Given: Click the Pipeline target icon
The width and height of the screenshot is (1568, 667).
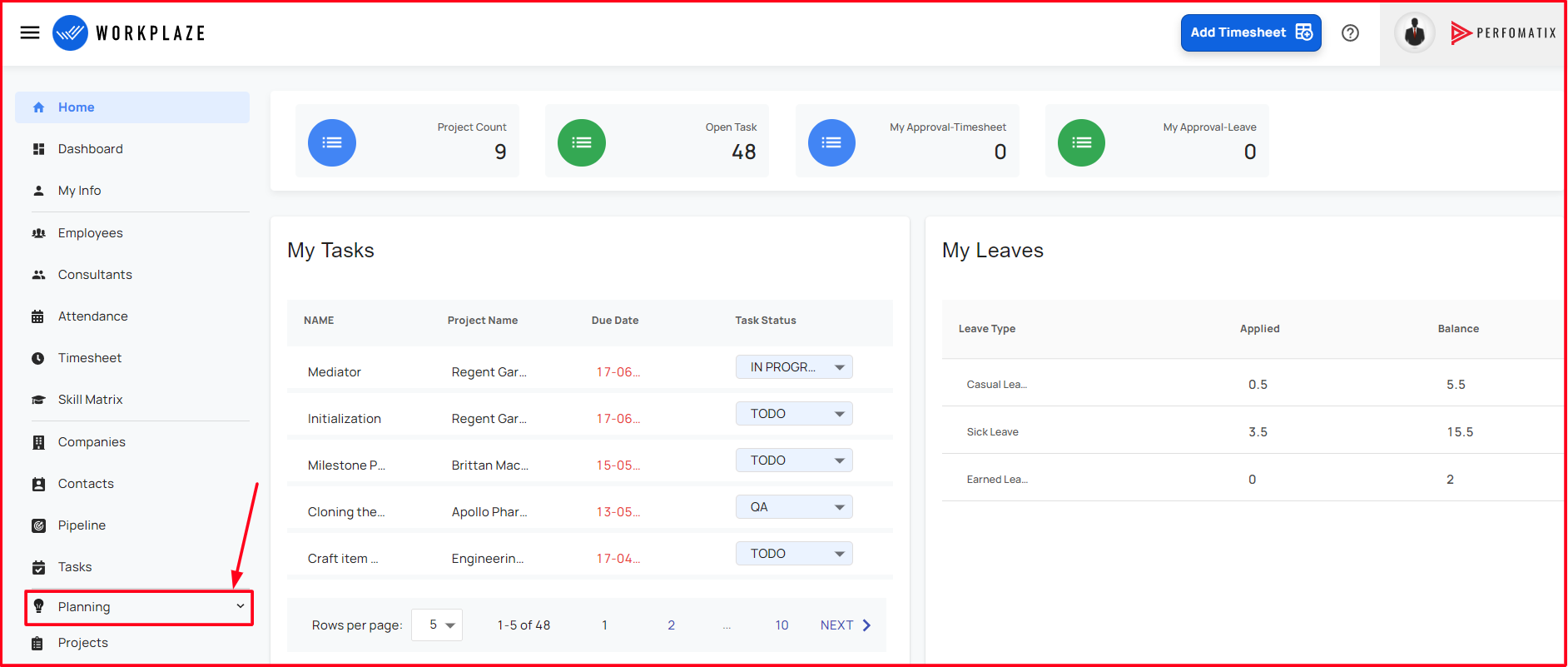Looking at the screenshot, I should tap(38, 525).
